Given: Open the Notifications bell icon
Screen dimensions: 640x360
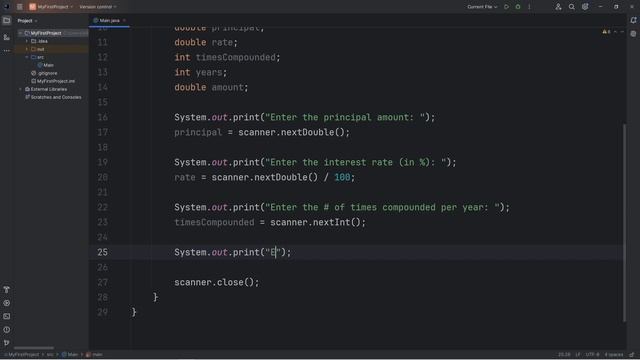Looking at the screenshot, I should pos(633,20).
